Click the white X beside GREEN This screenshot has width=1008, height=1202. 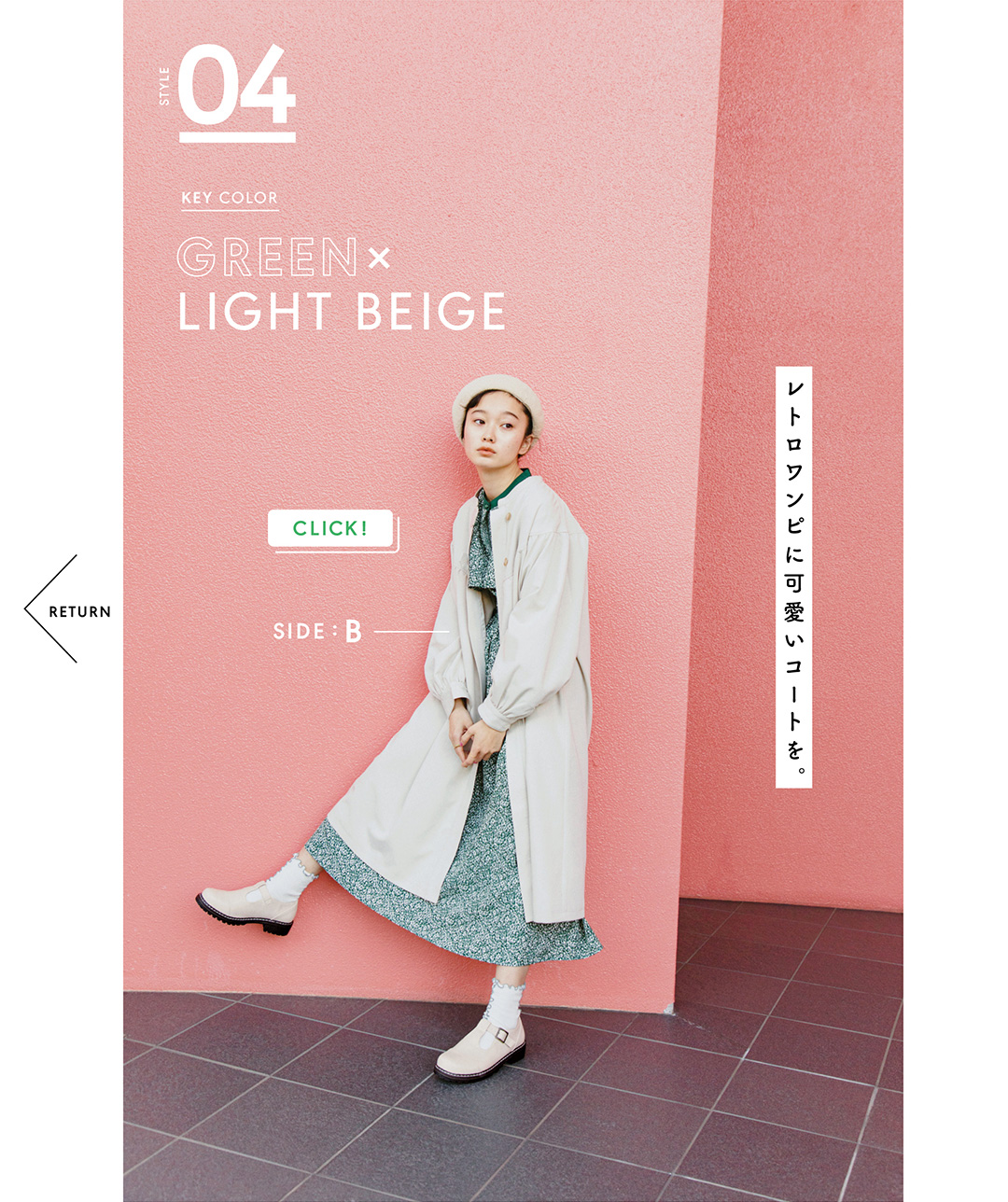coord(379,259)
